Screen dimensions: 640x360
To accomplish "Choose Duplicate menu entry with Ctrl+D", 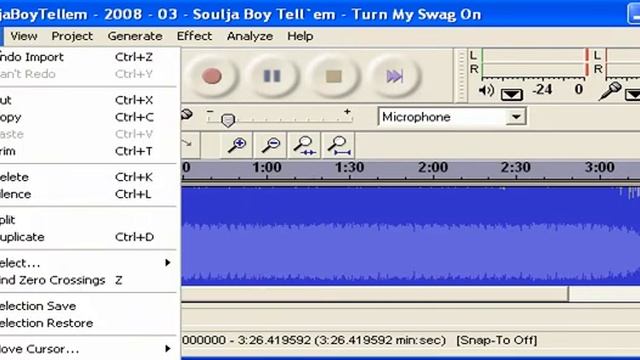I will click(x=88, y=237).
